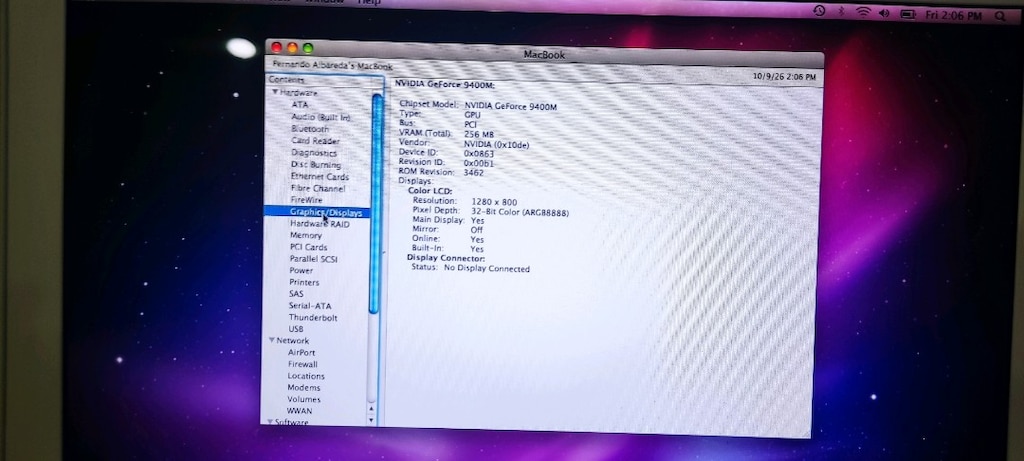Select Modems under Network

click(x=304, y=387)
